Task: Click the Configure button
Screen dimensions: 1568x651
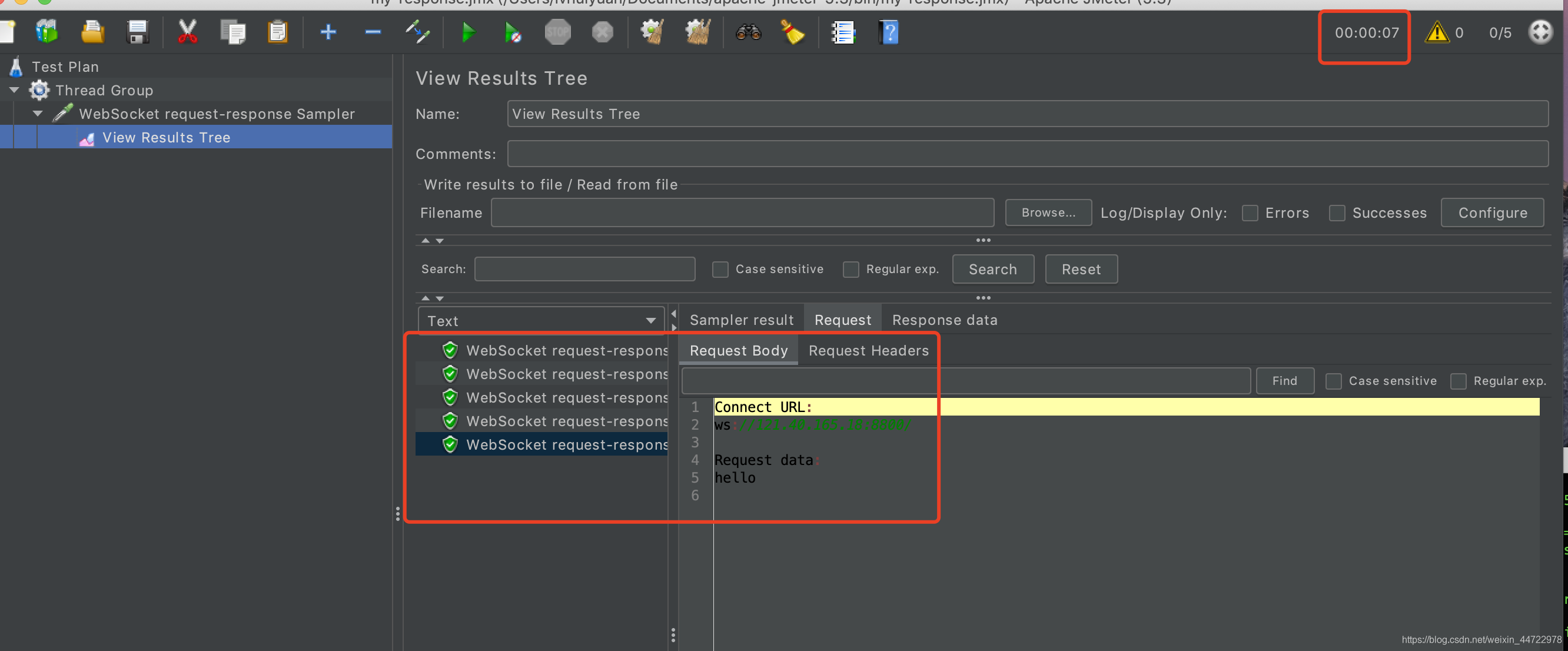Action: click(1492, 212)
